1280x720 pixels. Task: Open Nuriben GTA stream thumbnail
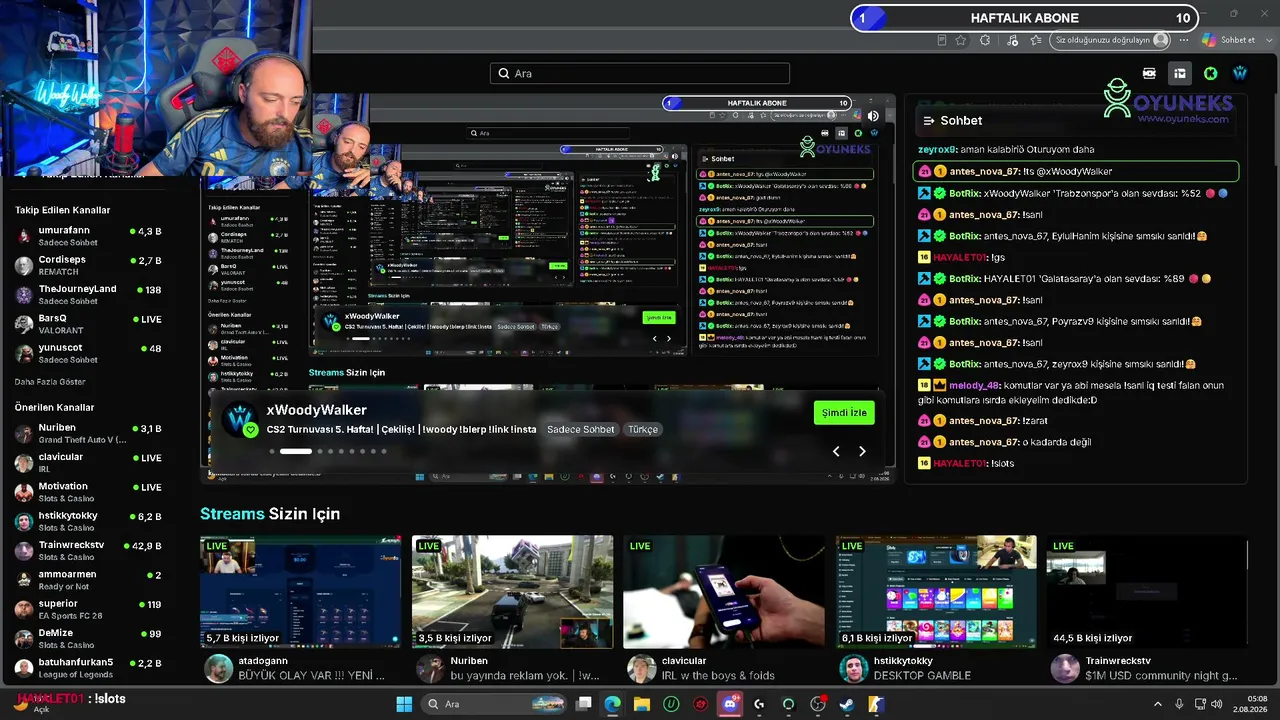(512, 592)
